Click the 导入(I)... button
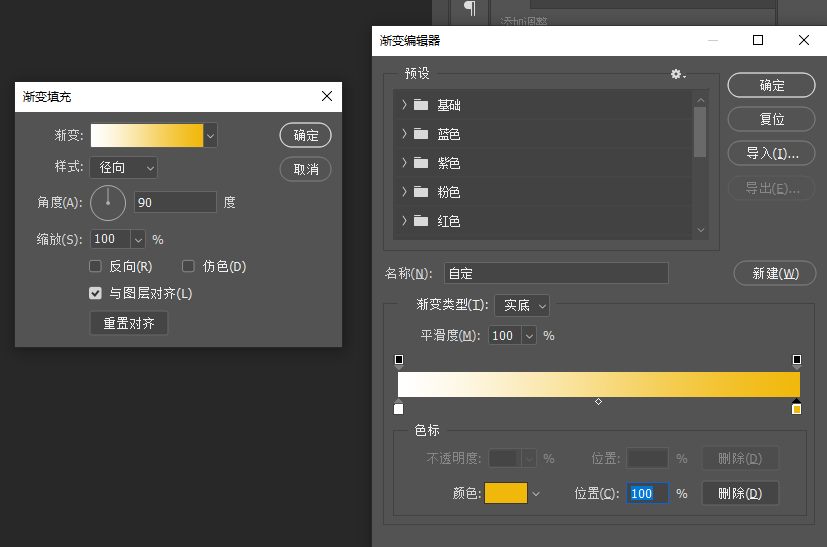This screenshot has width=827, height=547. coord(772,153)
